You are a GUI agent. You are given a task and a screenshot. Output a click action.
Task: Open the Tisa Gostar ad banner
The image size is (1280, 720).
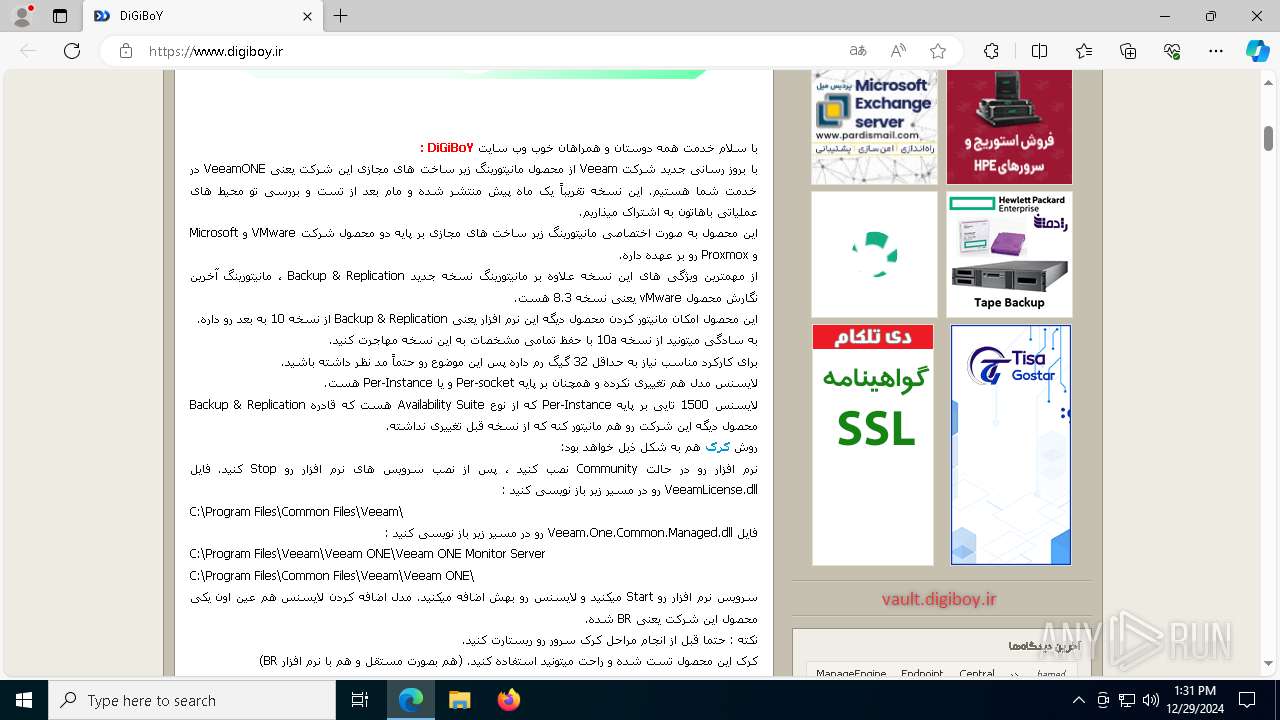[1010, 445]
